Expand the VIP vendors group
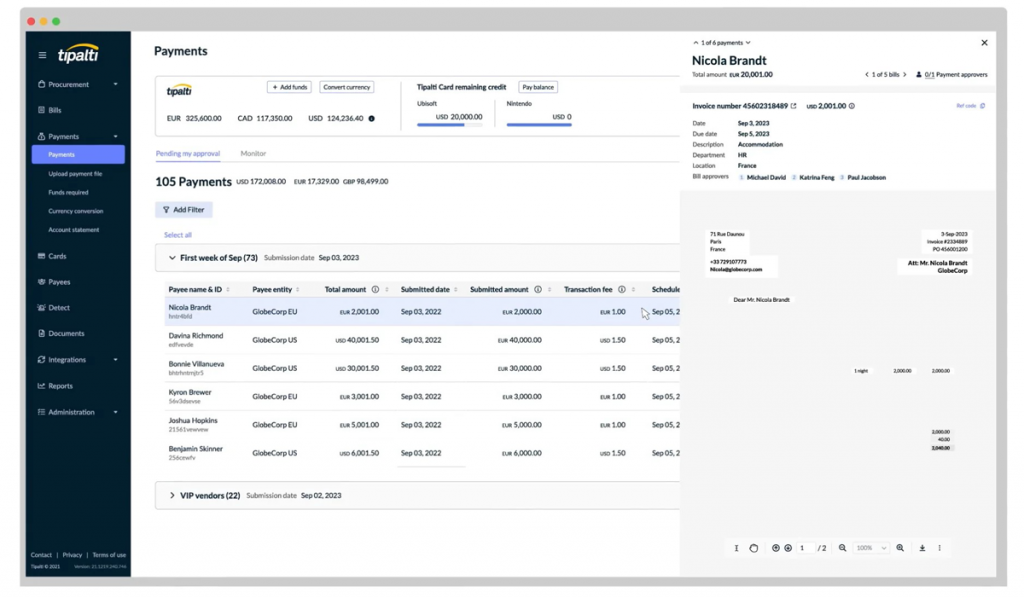The image size is (1024, 597). [x=172, y=496]
